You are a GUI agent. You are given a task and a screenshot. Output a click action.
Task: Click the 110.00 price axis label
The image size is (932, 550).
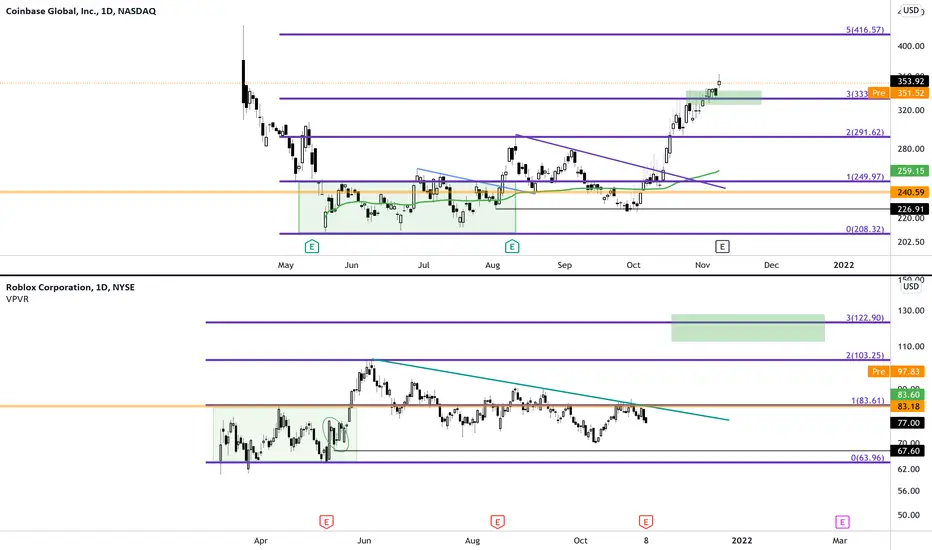(910, 346)
